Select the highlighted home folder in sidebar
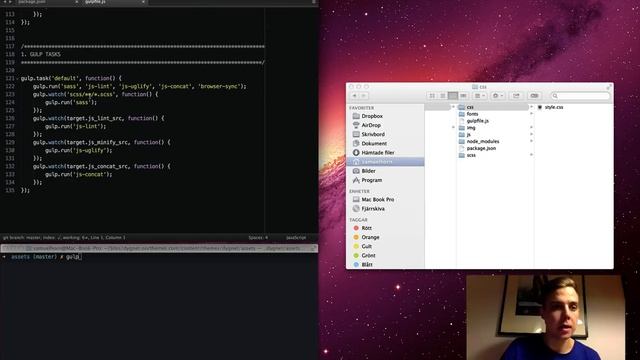640x360 pixels. (385, 162)
